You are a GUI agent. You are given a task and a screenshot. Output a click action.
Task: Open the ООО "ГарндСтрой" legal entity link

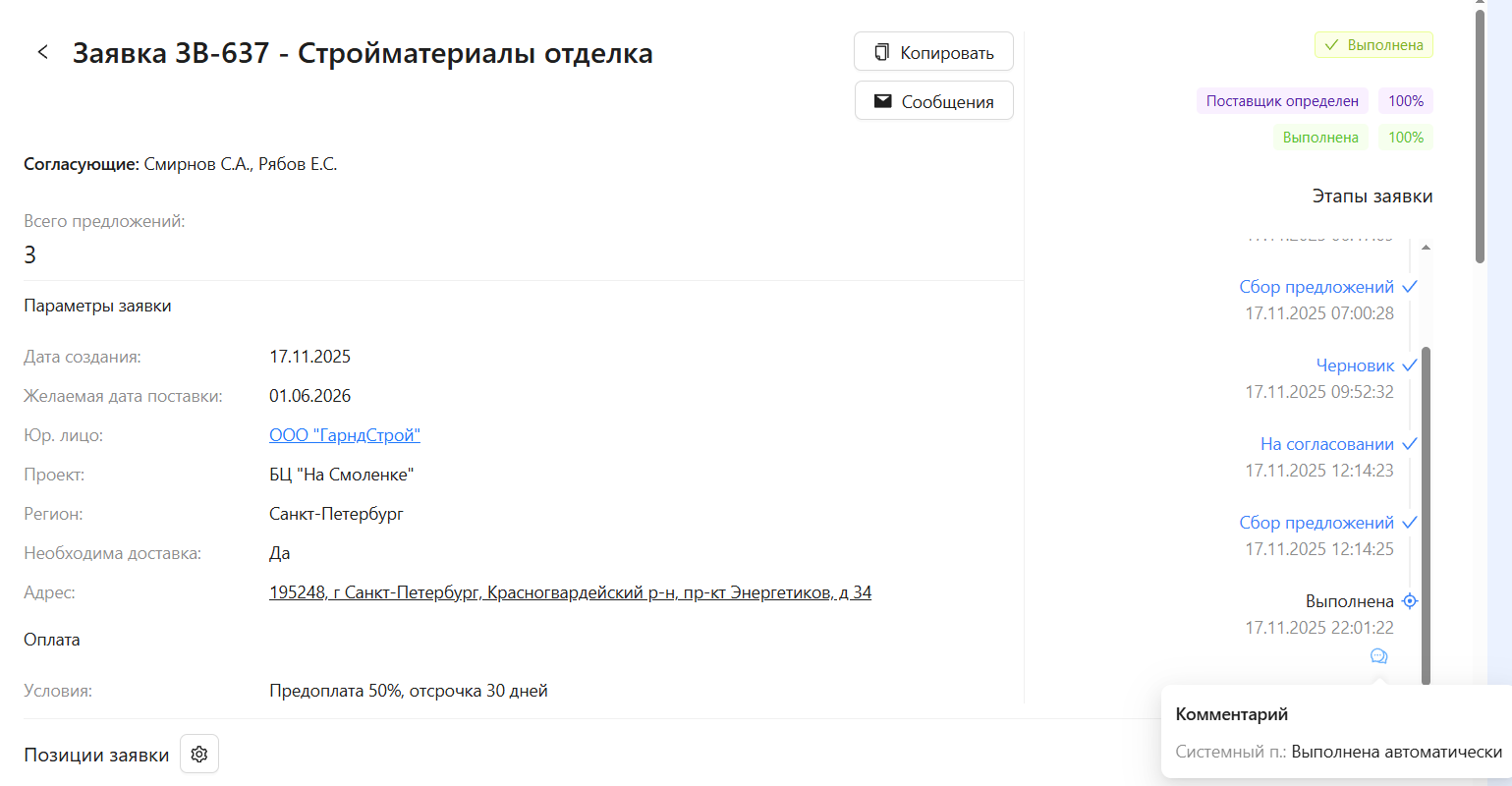[x=345, y=435]
